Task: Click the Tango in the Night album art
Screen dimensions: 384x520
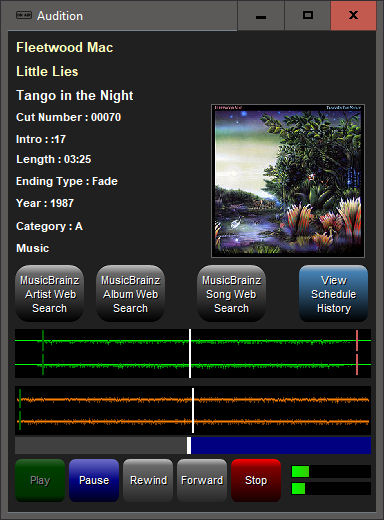Action: click(288, 181)
